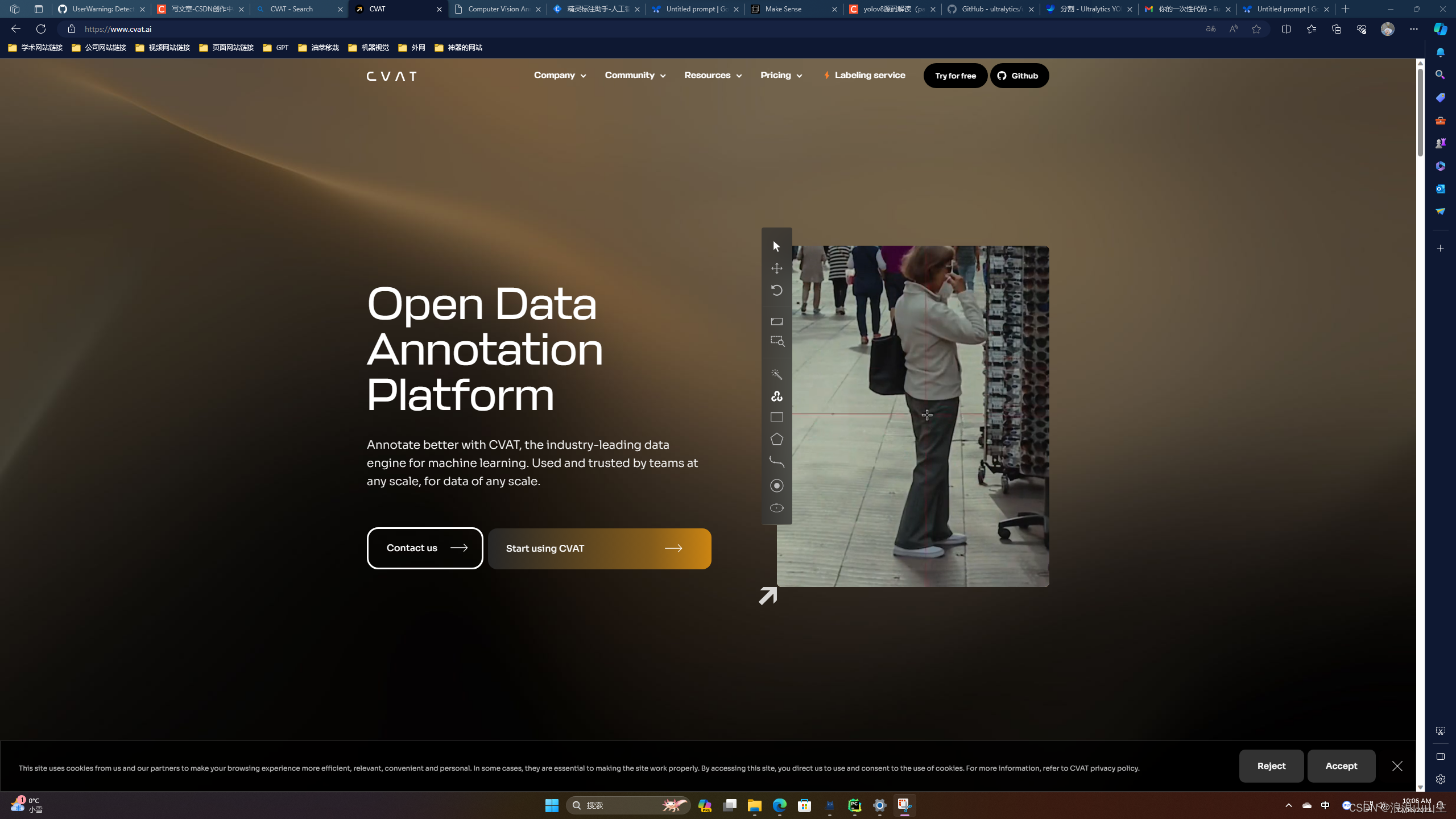Open the Outlook sidebar icon
The height and width of the screenshot is (819, 1456).
click(1440, 188)
